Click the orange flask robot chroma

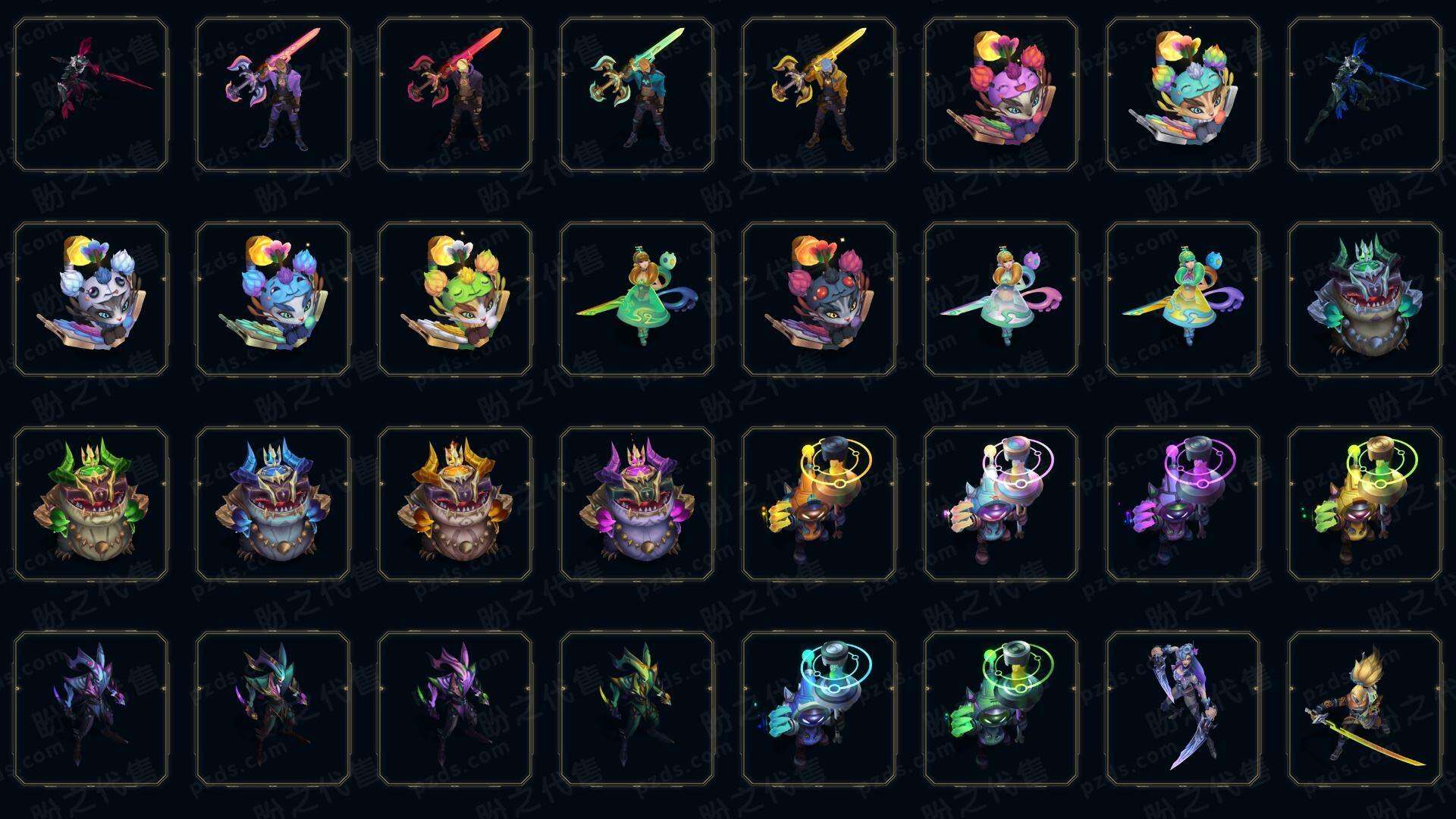[x=819, y=504]
